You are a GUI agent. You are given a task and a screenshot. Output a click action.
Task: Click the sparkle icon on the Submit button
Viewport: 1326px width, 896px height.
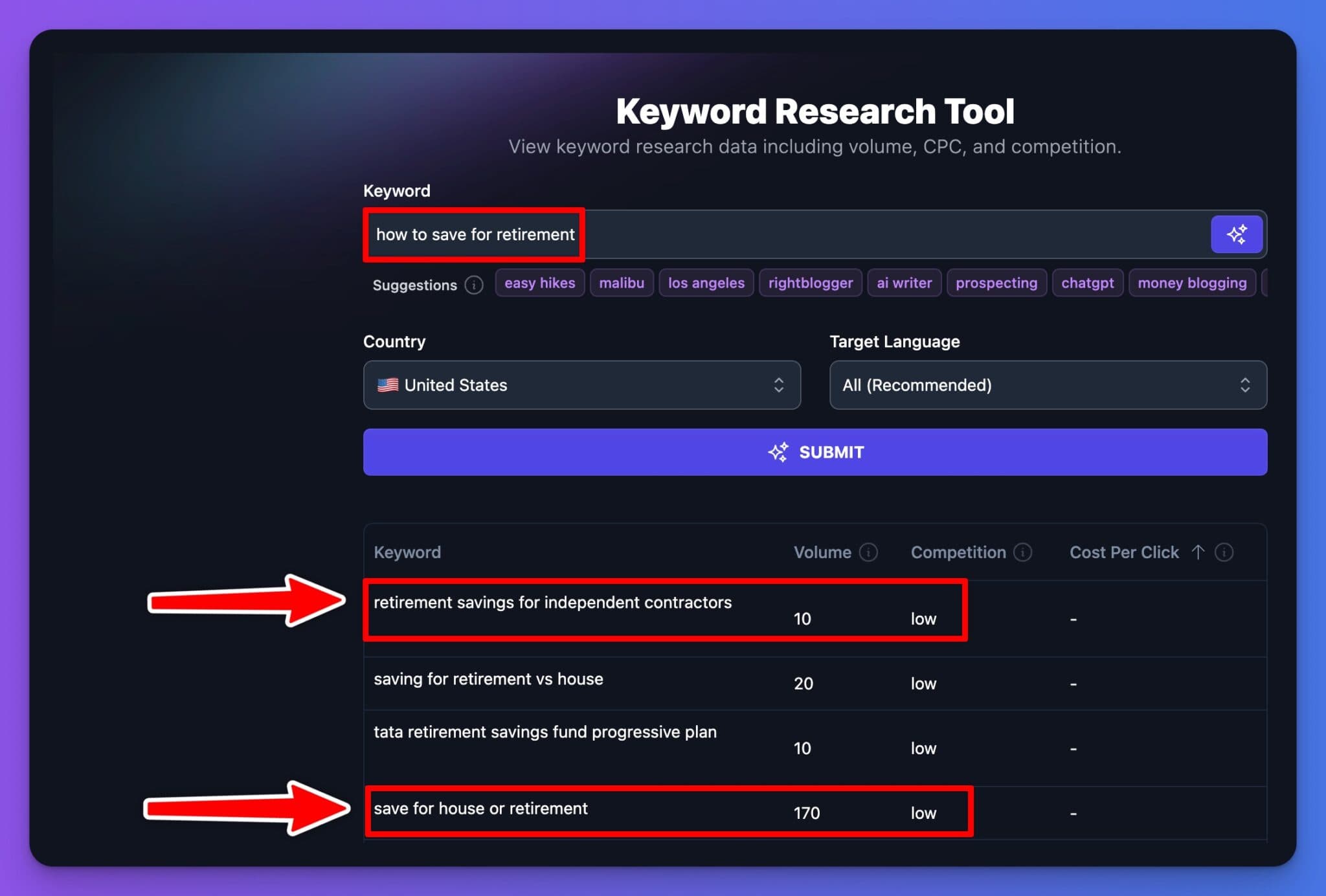coord(780,451)
